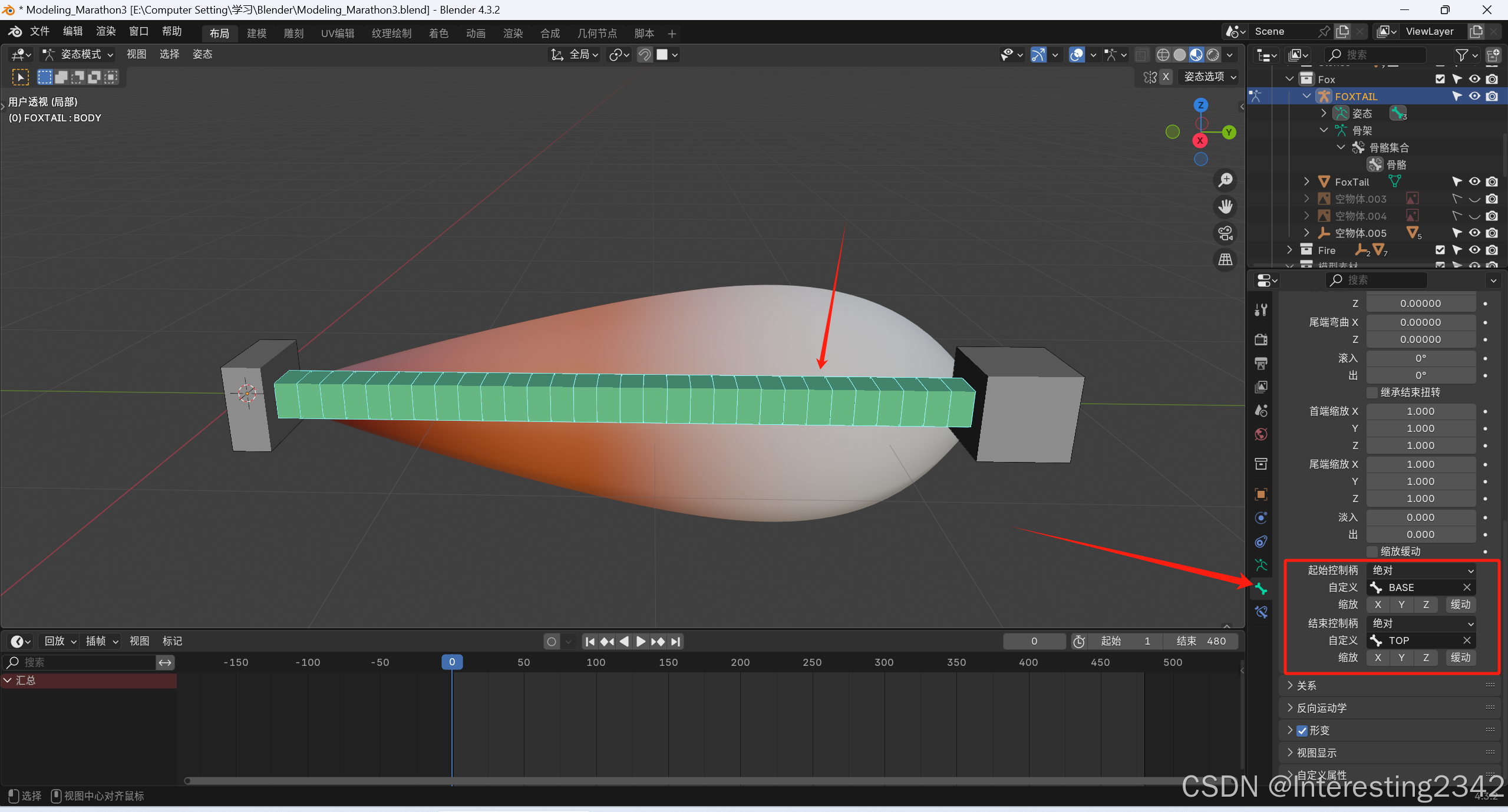
Task: Hide FoxTail object in outliner
Action: (x=1474, y=181)
